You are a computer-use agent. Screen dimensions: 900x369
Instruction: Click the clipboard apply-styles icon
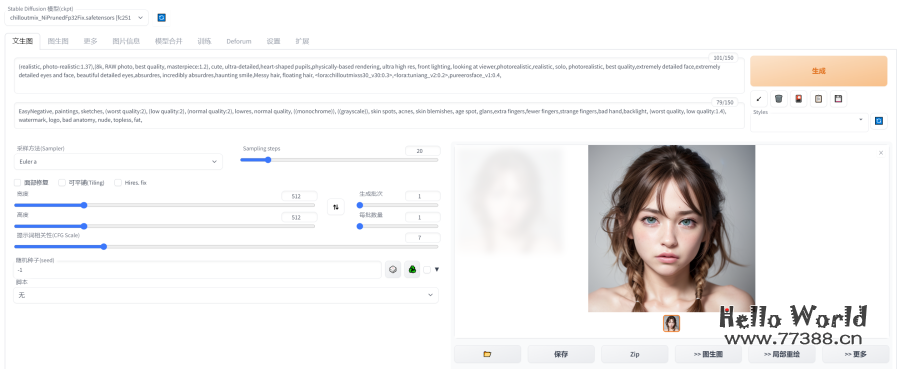click(x=818, y=99)
